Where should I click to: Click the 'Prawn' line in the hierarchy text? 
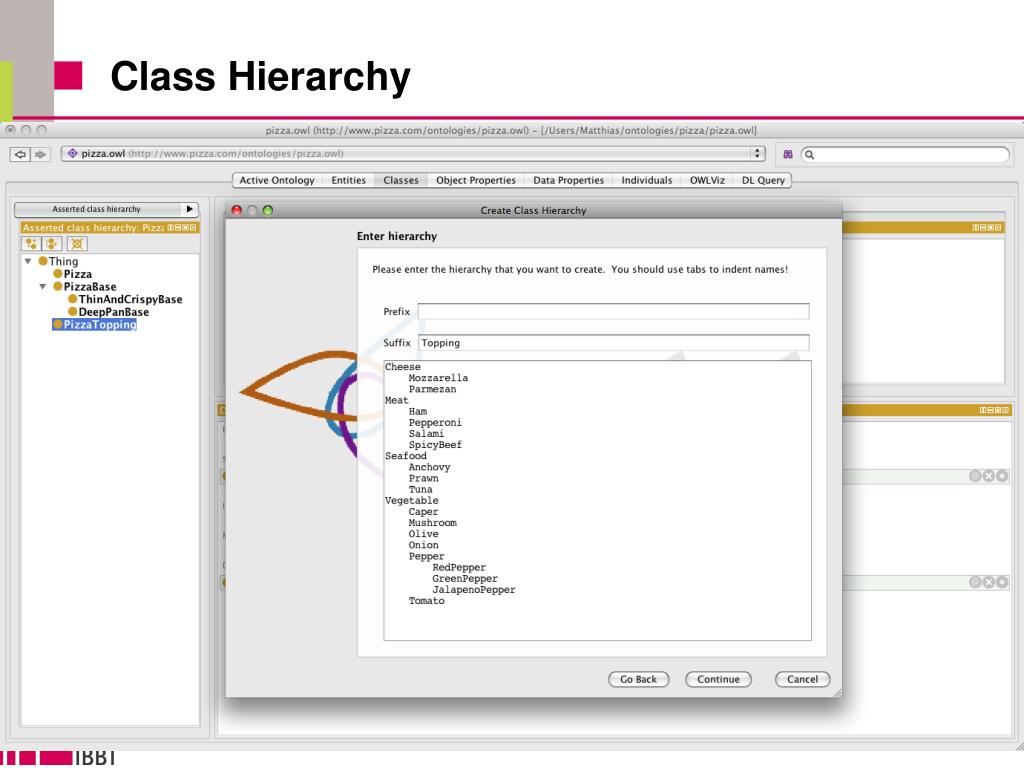(423, 478)
